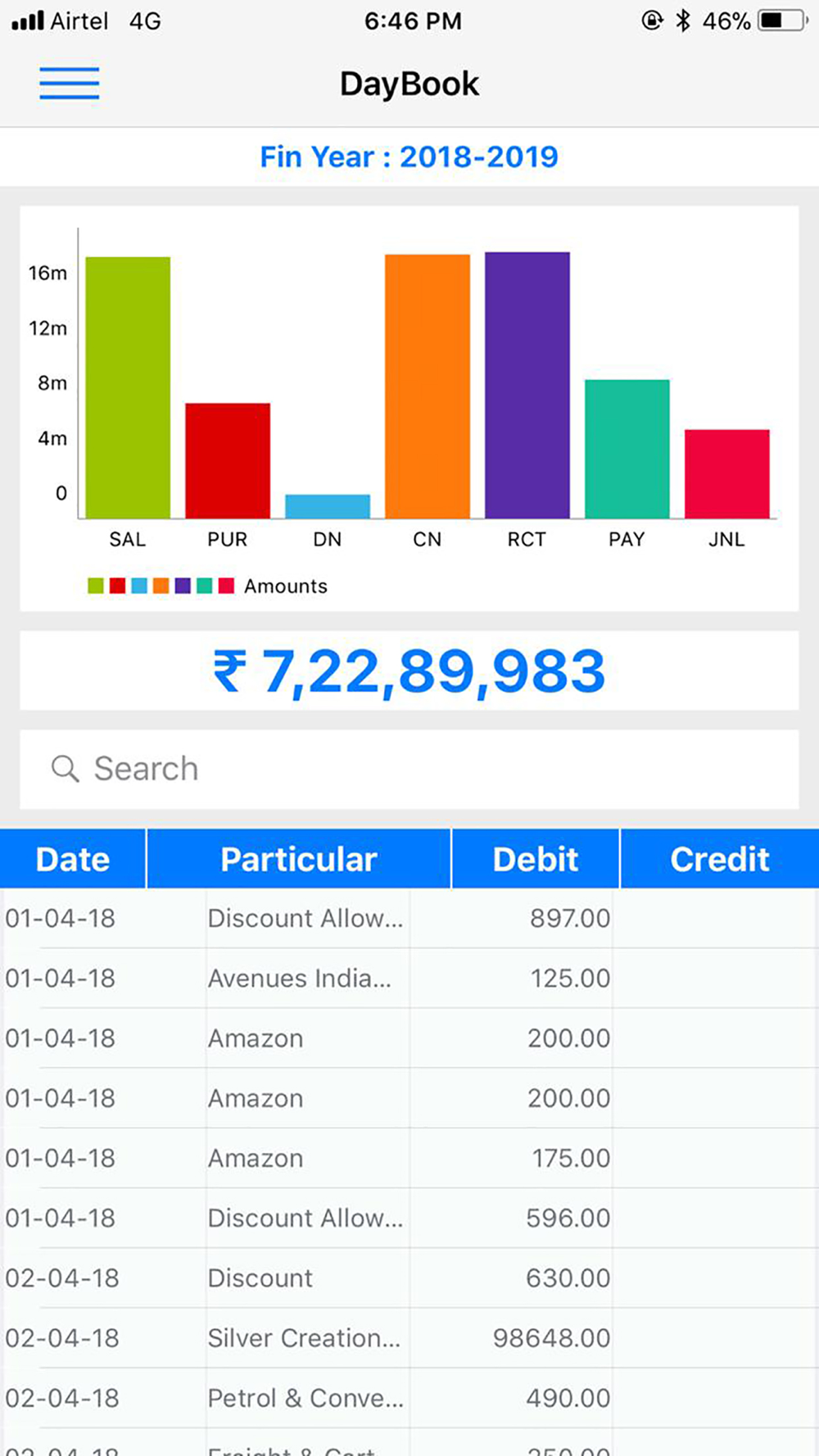Click the purple RCT legend swatch
Viewport: 819px width, 1456px height.
pyautogui.click(x=183, y=586)
